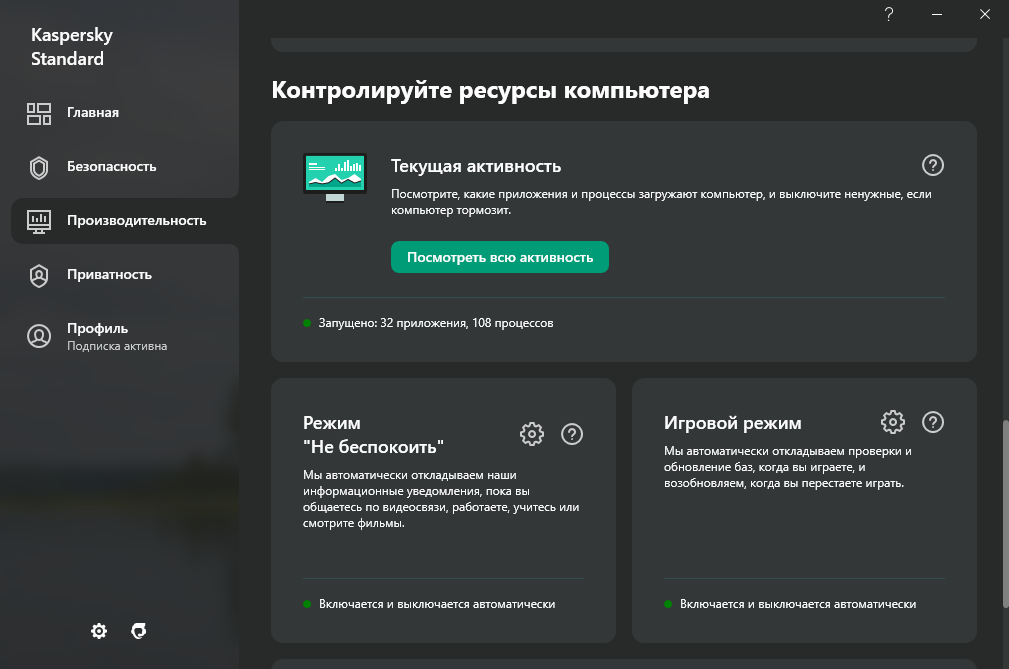Open help from the title bar question mark
This screenshot has width=1009, height=669.
coord(888,14)
